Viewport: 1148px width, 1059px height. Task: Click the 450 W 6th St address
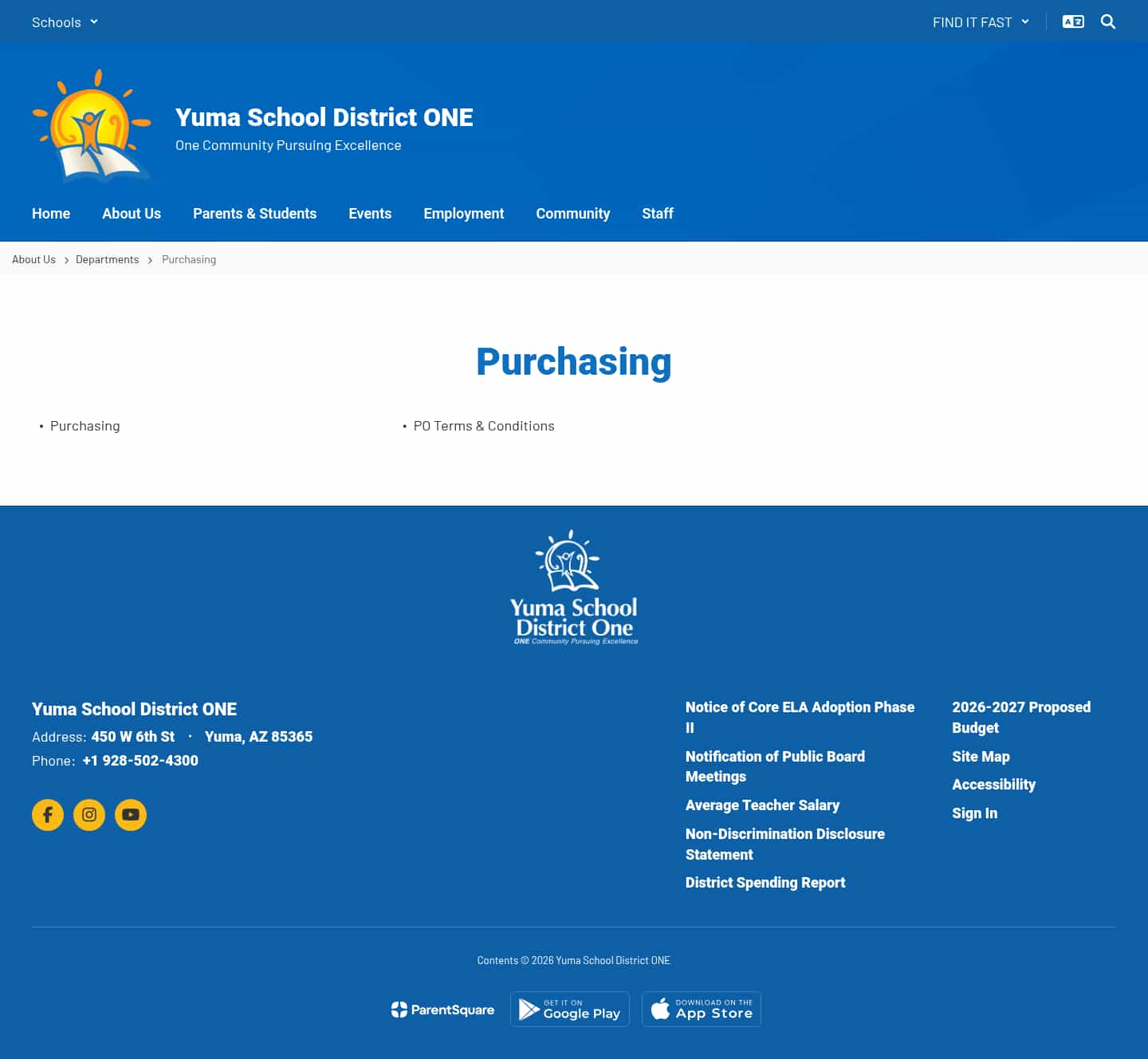pos(133,737)
